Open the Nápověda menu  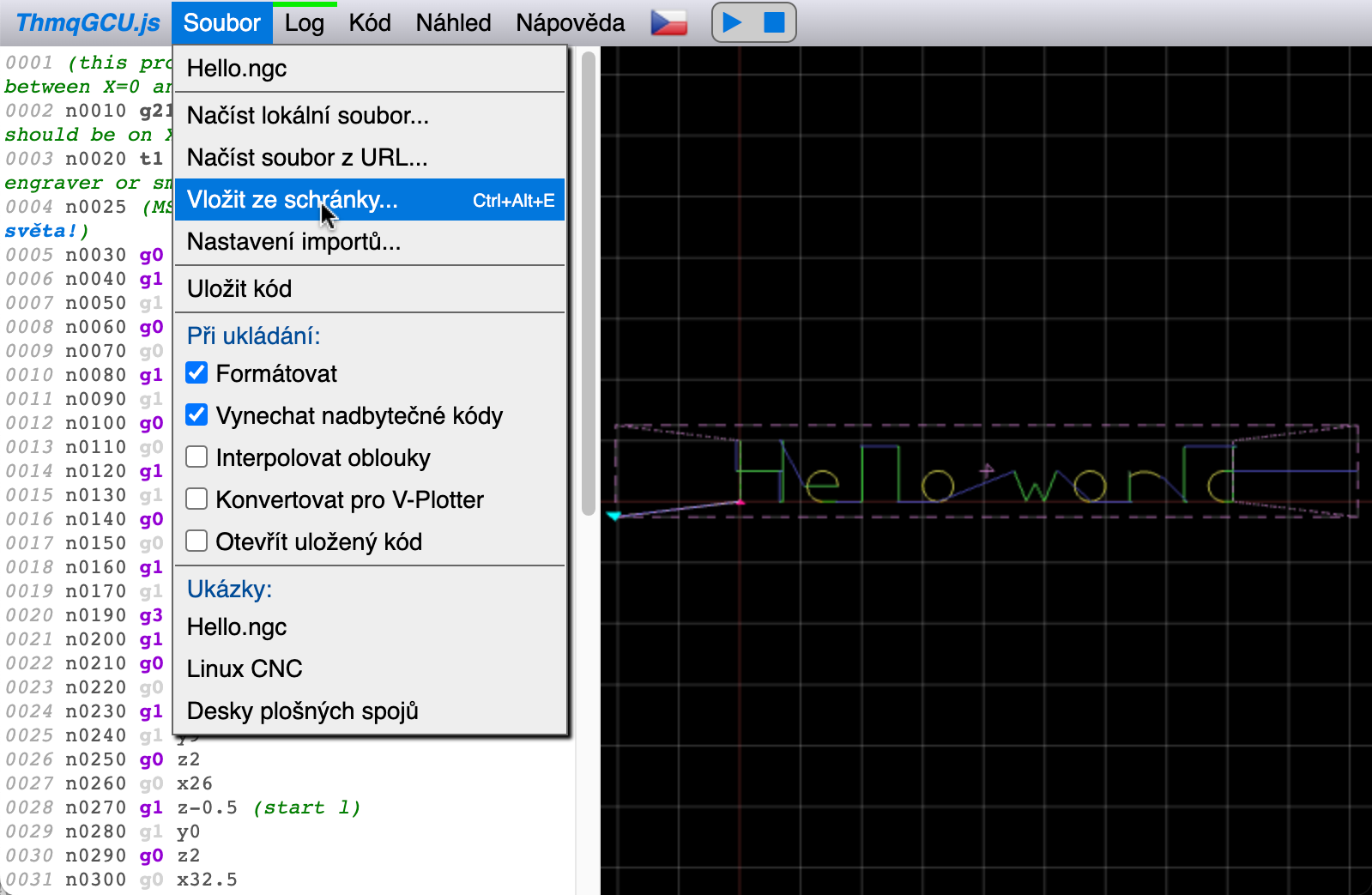(570, 23)
